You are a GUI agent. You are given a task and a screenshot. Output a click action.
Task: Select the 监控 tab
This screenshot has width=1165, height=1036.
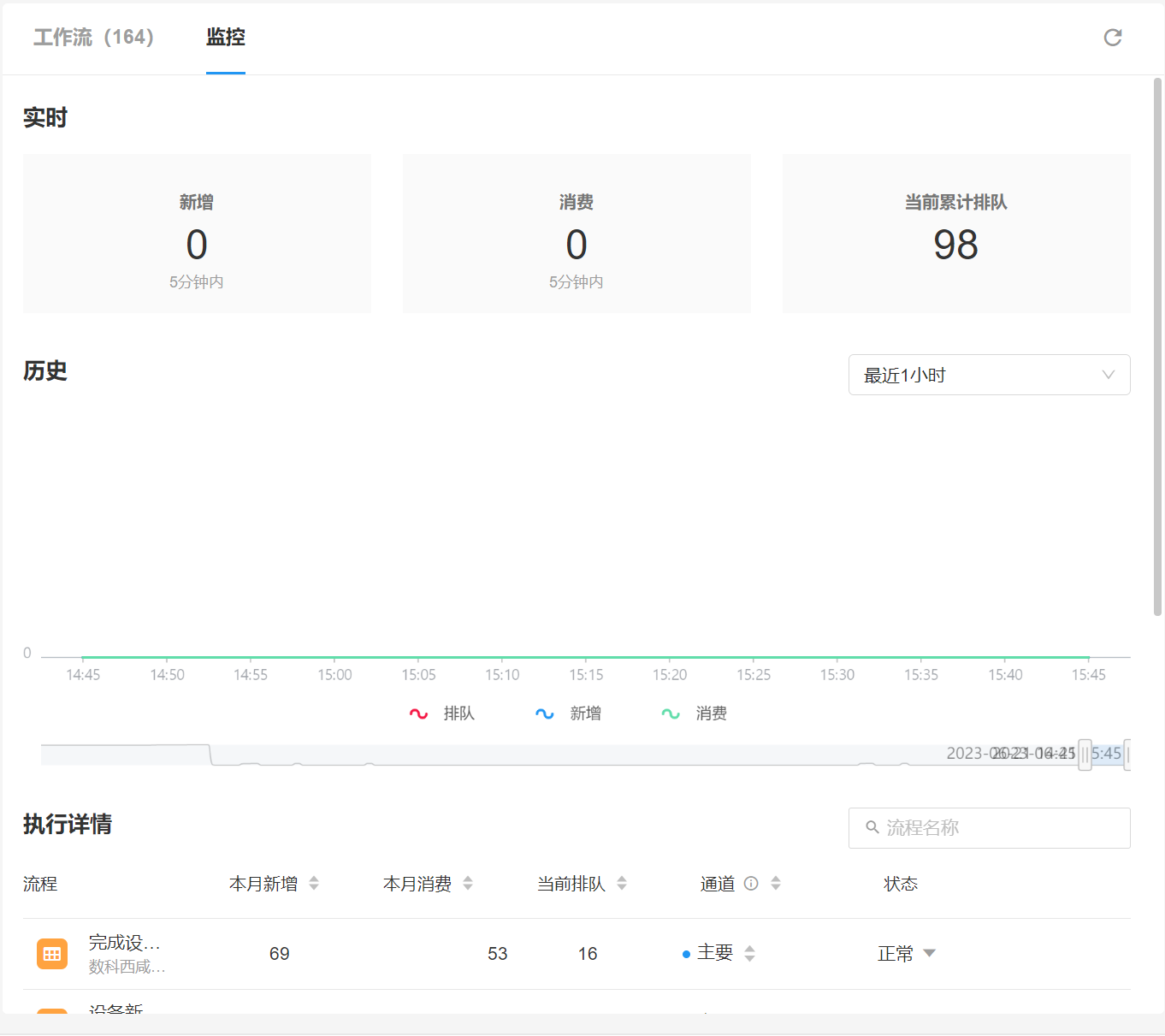click(226, 38)
